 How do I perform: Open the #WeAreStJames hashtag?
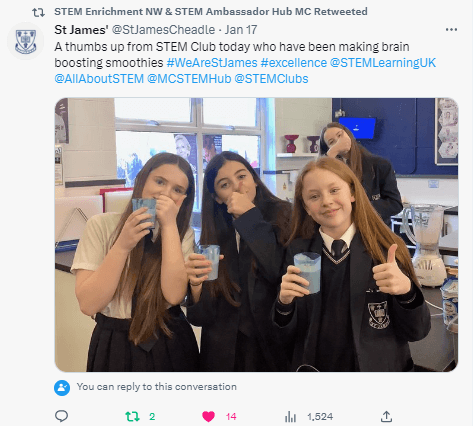[x=212, y=63]
